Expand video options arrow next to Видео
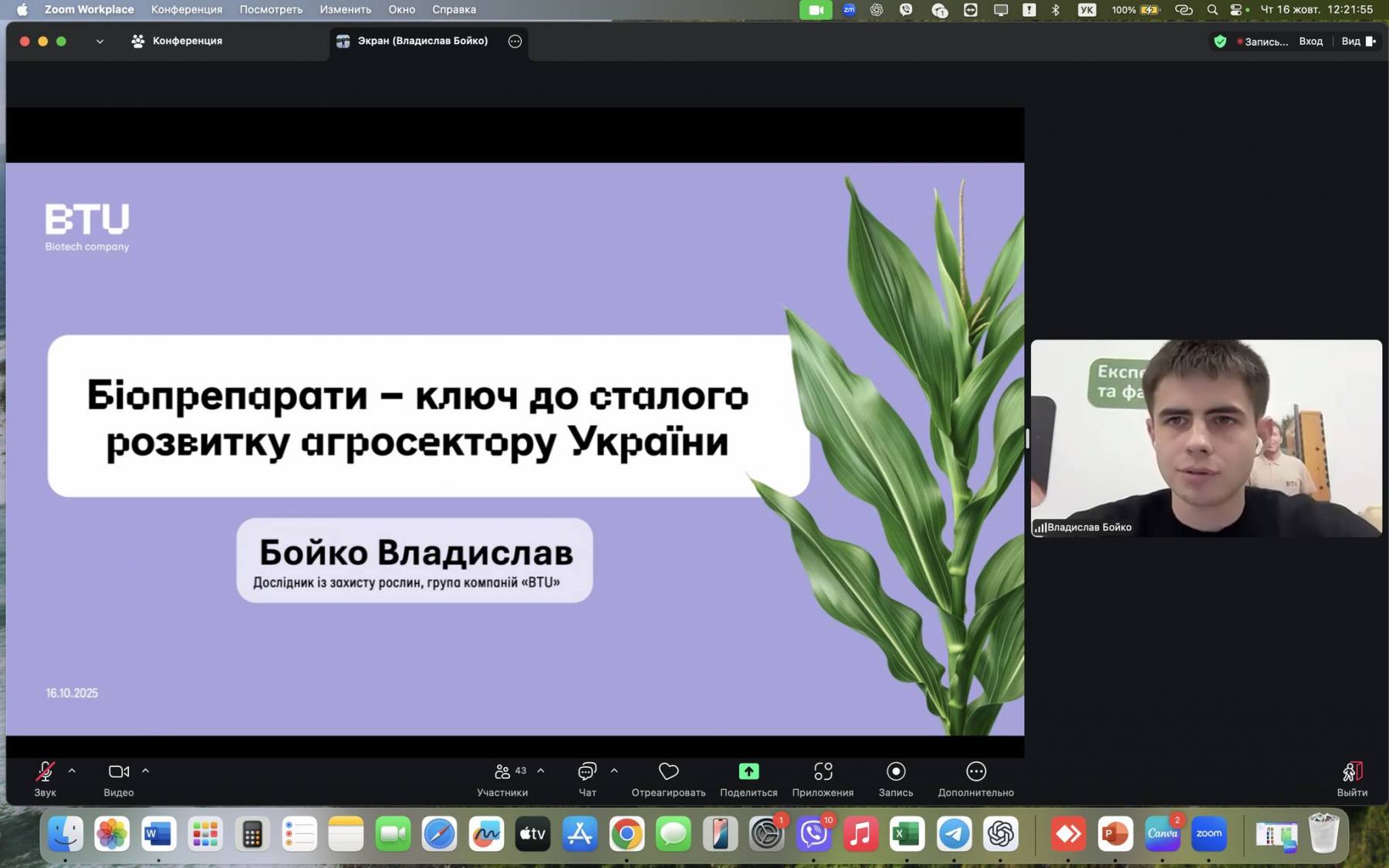This screenshot has height=868, width=1389. pyautogui.click(x=145, y=771)
